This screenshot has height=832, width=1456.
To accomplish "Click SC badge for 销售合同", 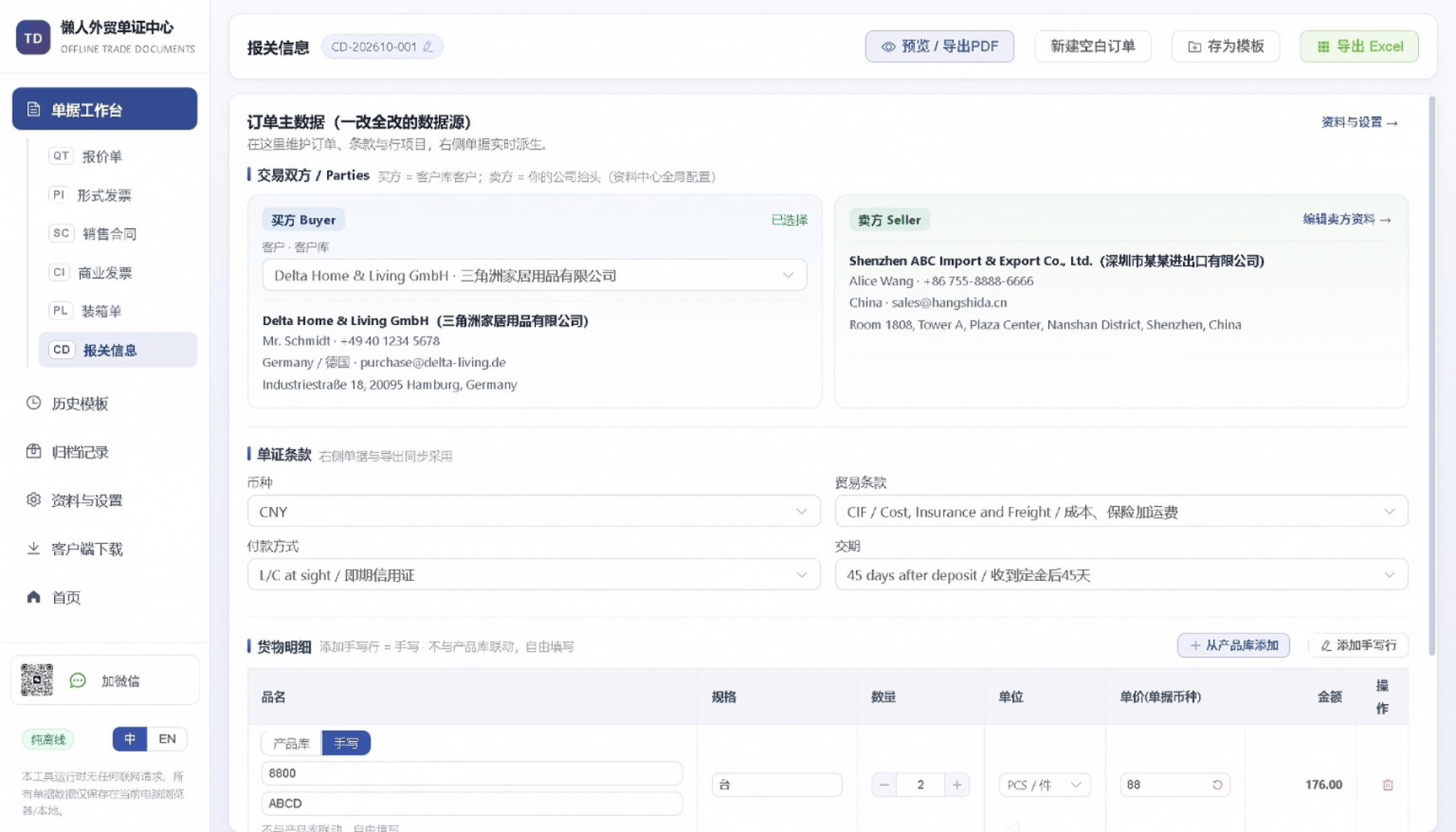I will coord(61,233).
